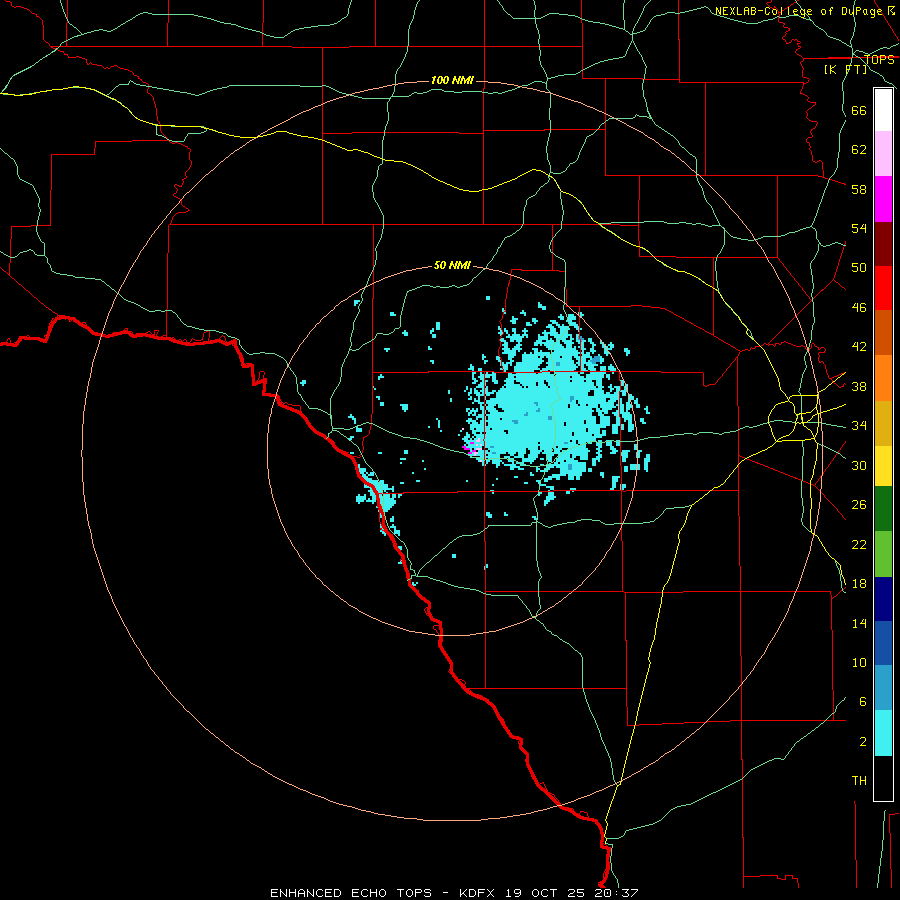Click the medium blue 14 kft legend swatch
900x900 pixels.
(x=883, y=643)
